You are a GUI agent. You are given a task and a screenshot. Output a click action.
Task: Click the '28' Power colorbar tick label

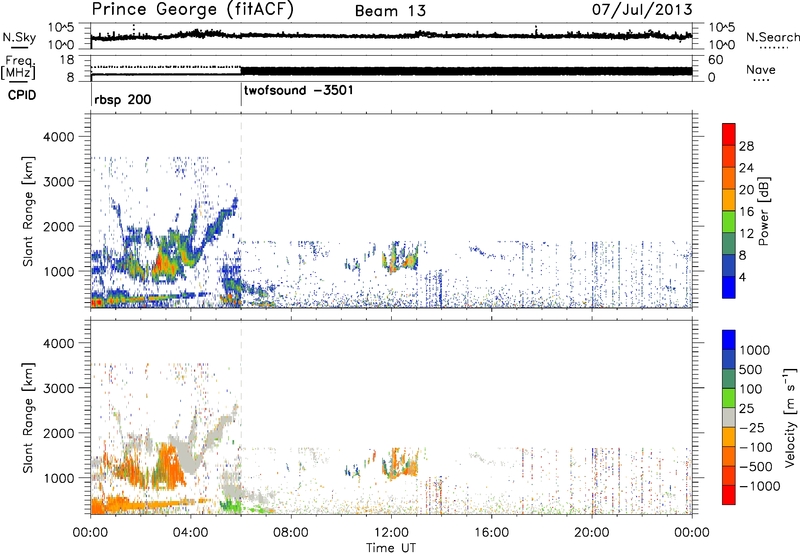click(746, 146)
